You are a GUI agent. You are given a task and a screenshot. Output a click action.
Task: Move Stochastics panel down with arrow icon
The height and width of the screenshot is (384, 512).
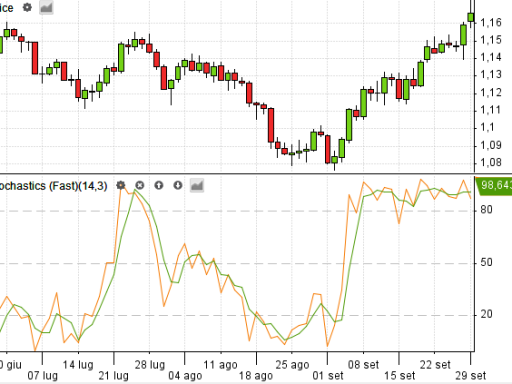178,185
